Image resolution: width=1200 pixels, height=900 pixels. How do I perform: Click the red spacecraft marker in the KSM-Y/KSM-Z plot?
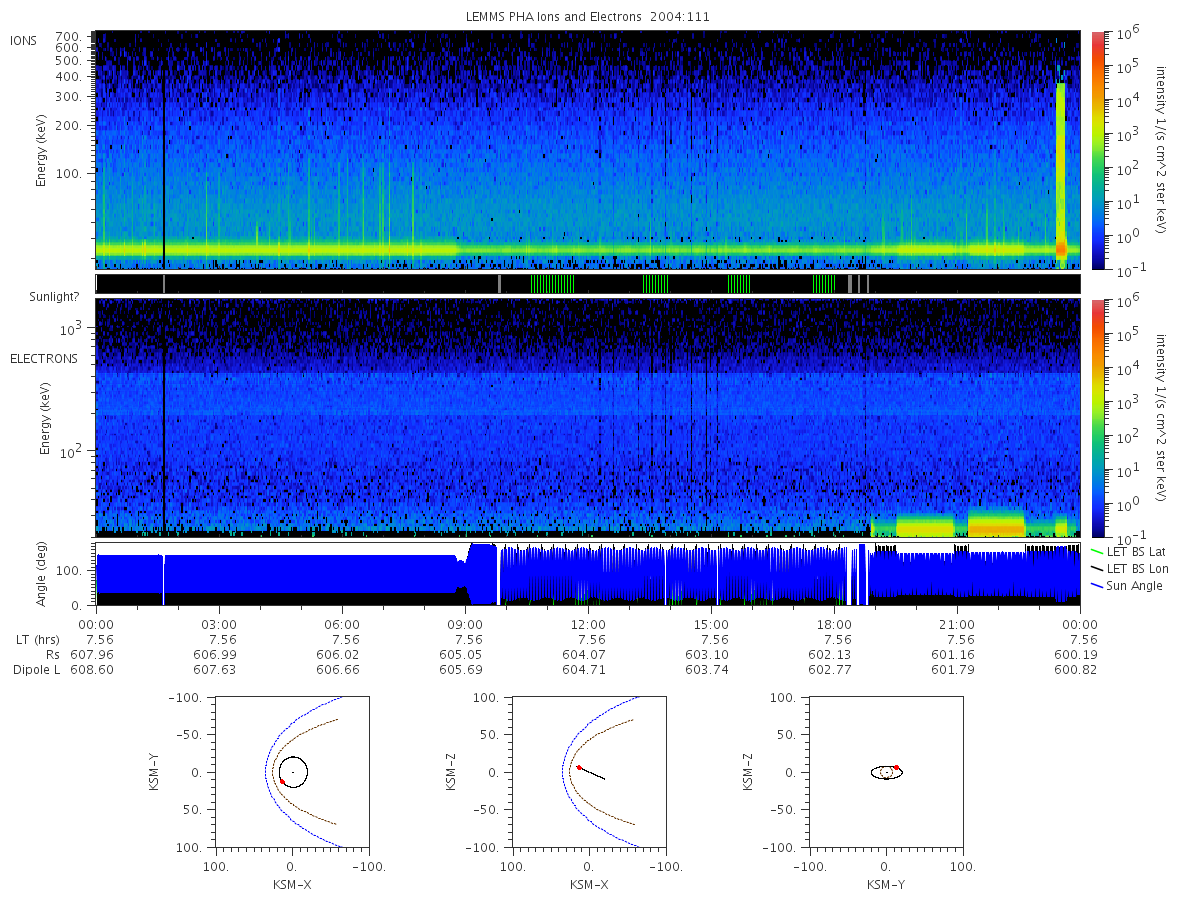click(x=896, y=767)
